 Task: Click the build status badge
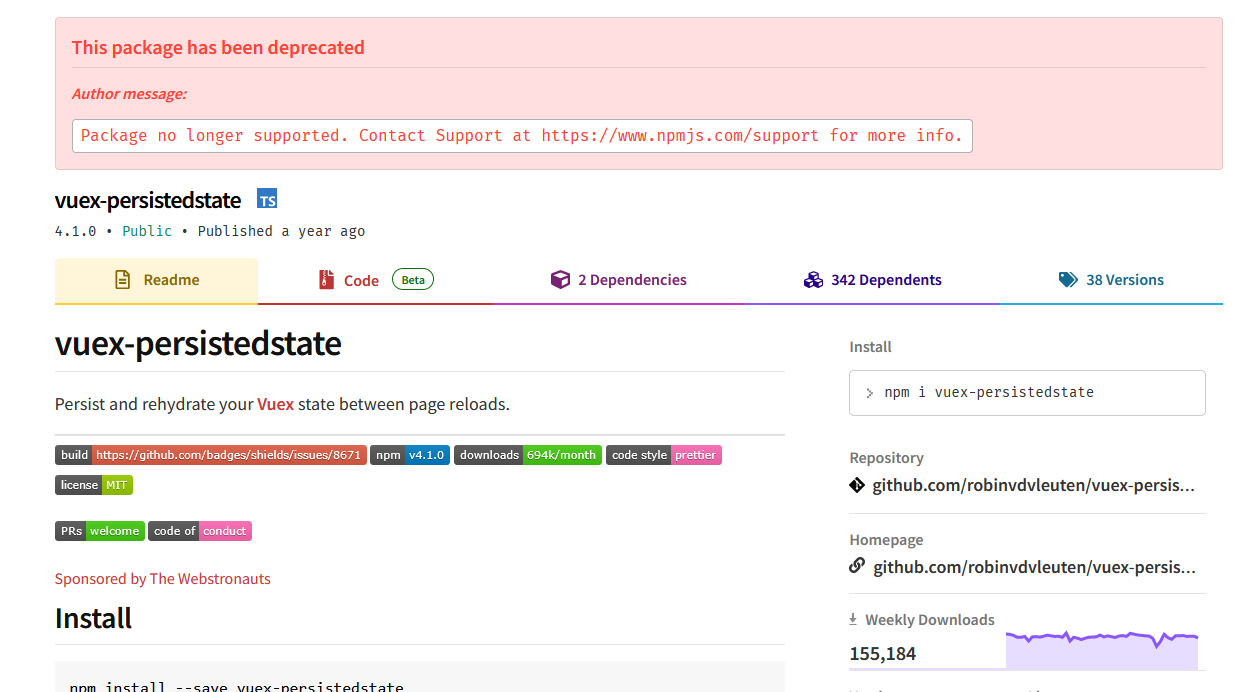point(211,455)
